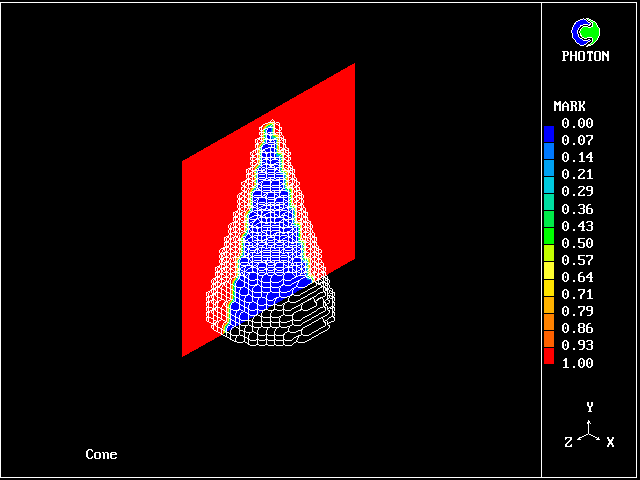Click the PHOTON logo icon

pyautogui.click(x=585, y=32)
